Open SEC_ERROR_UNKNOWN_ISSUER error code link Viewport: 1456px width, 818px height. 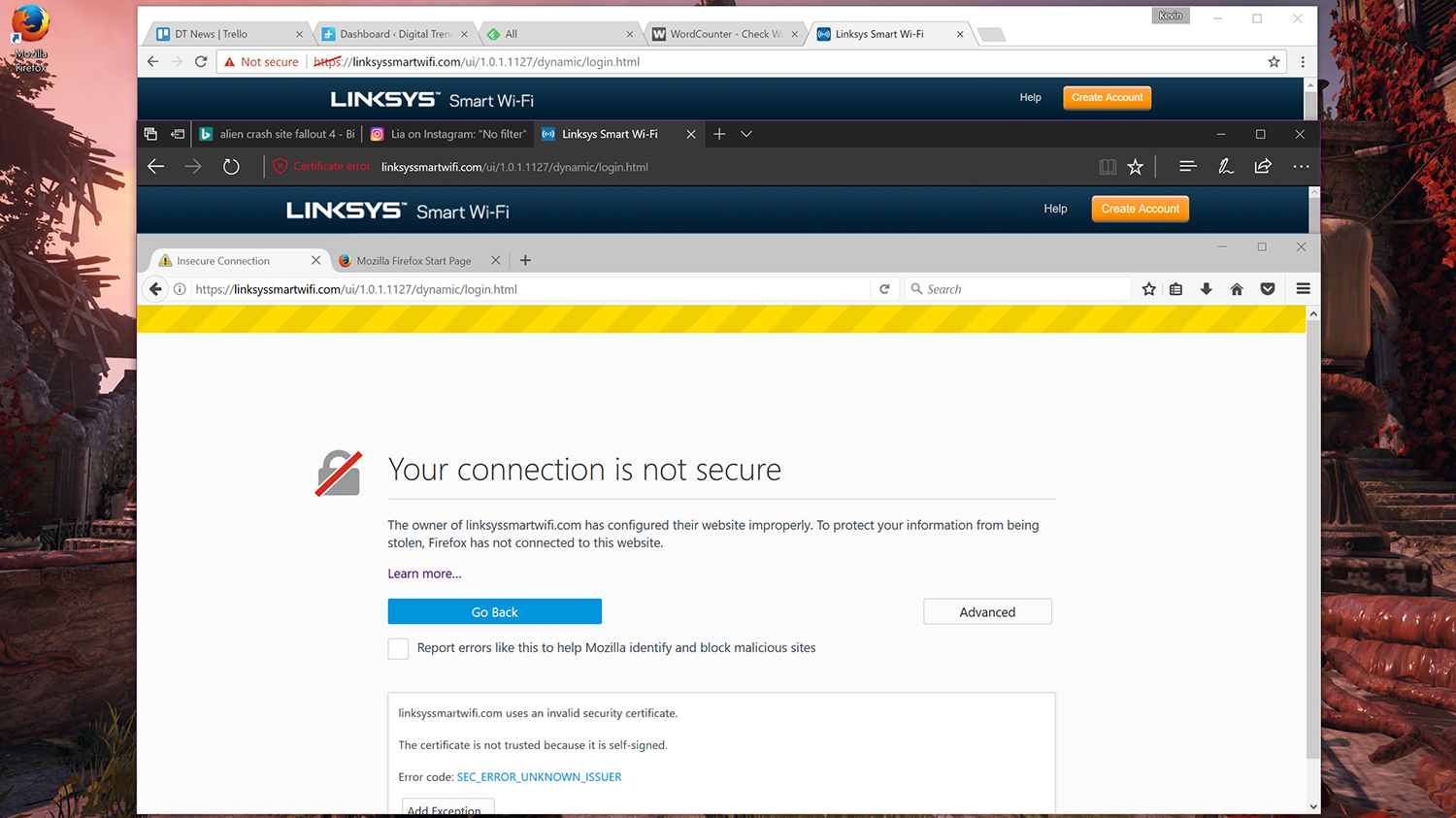click(539, 777)
